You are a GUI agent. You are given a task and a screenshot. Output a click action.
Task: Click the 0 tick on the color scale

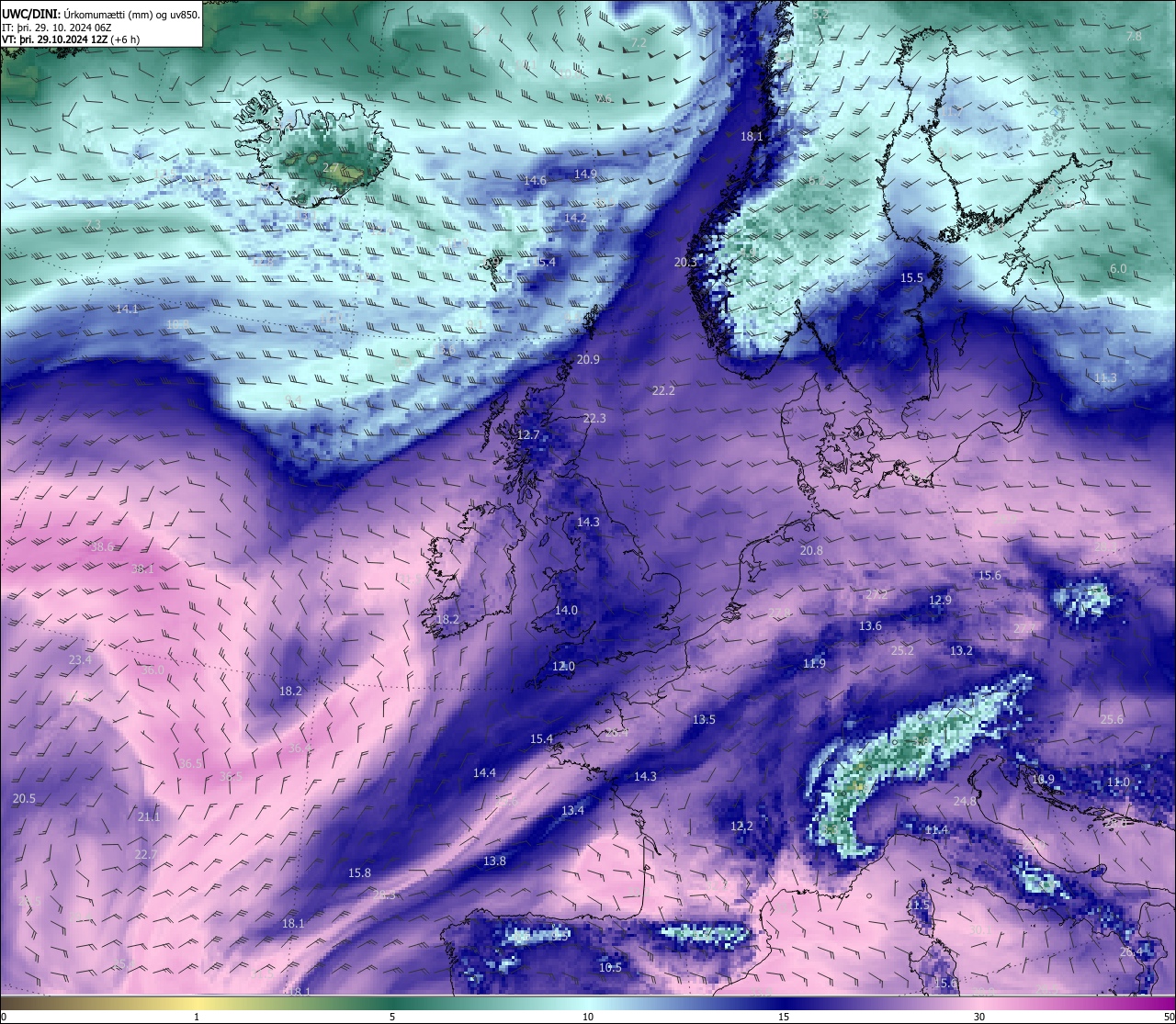coord(4,1017)
